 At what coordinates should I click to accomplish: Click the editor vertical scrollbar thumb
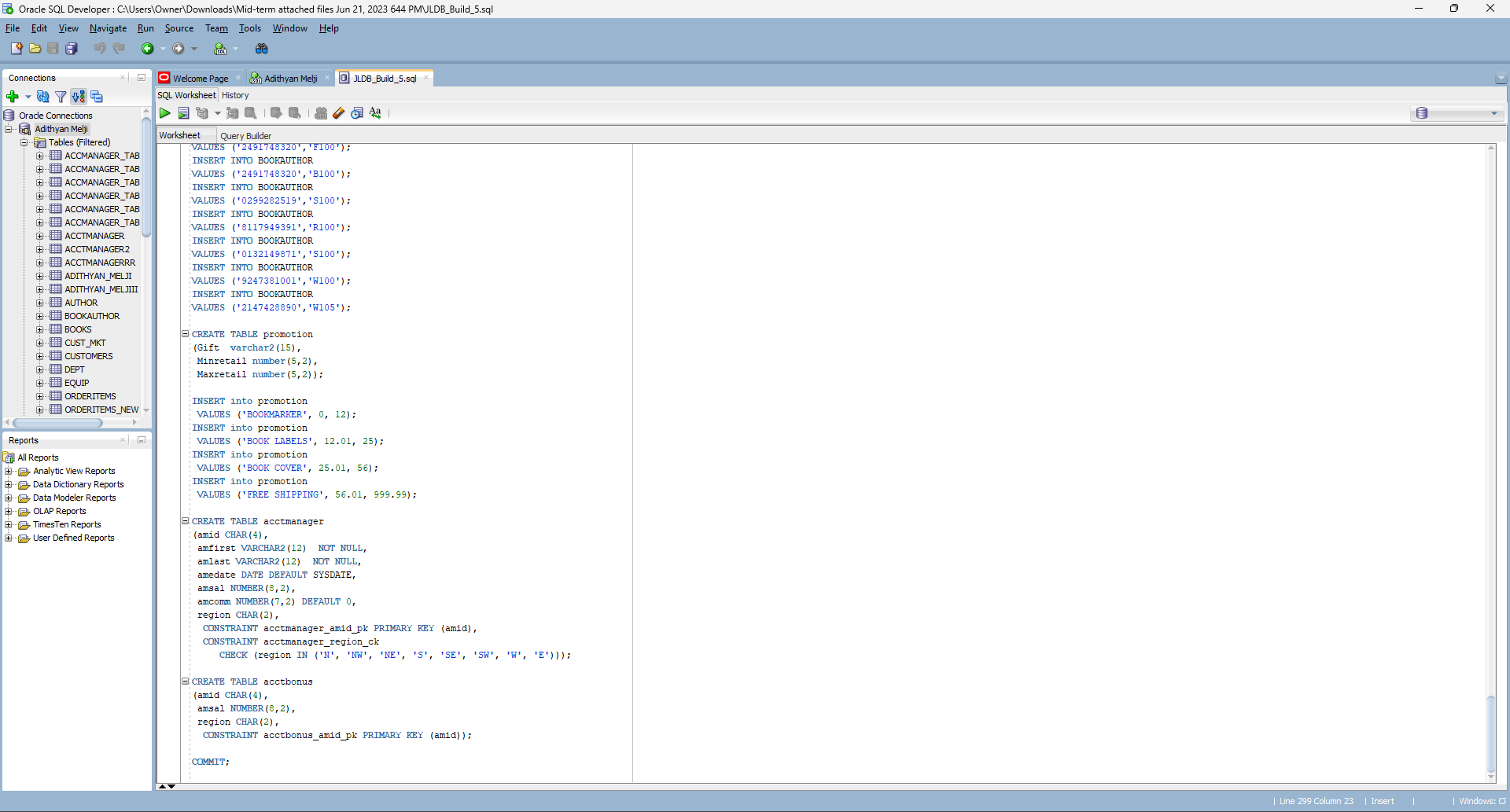tap(1490, 734)
